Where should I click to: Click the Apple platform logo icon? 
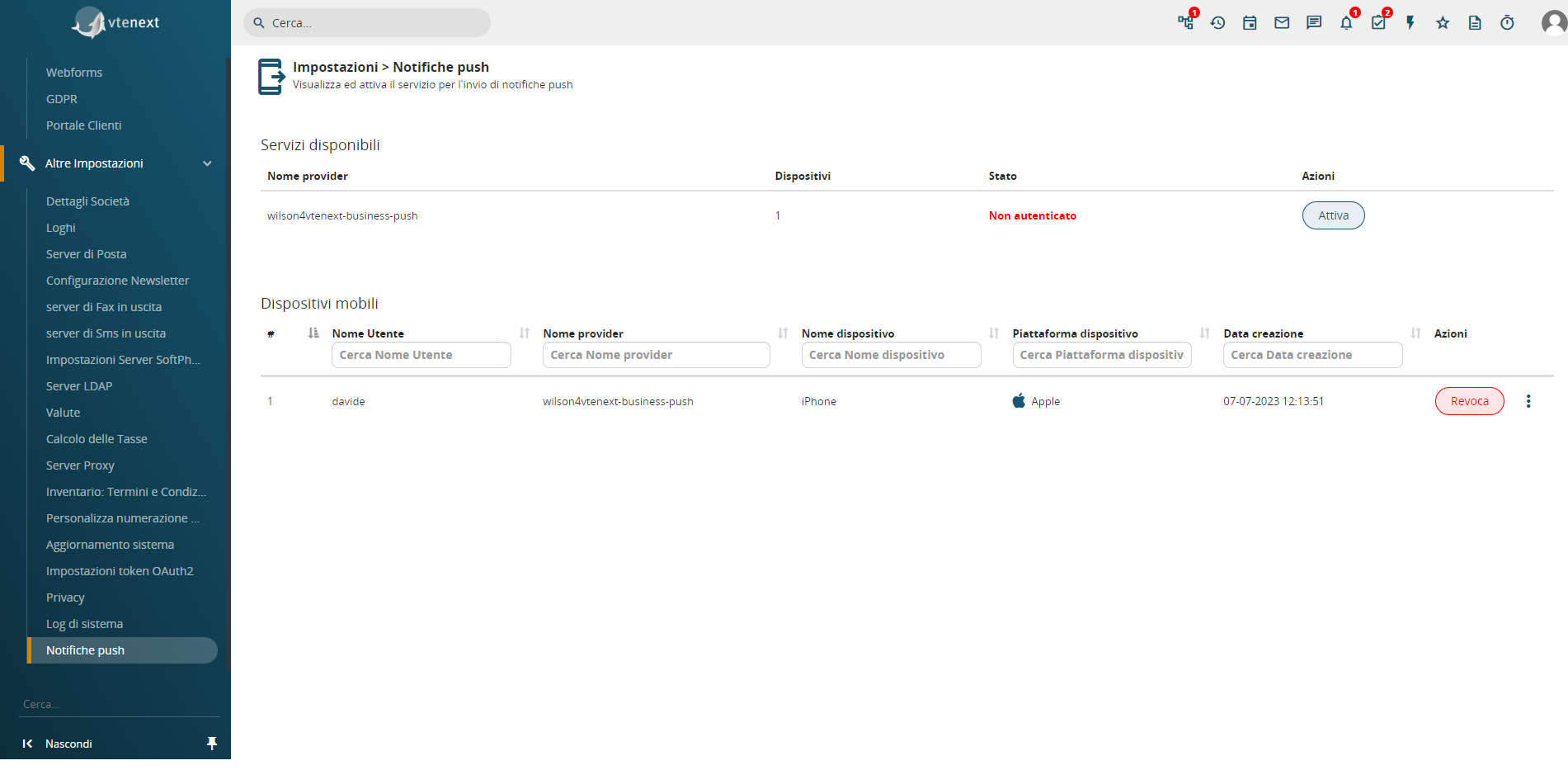1019,401
